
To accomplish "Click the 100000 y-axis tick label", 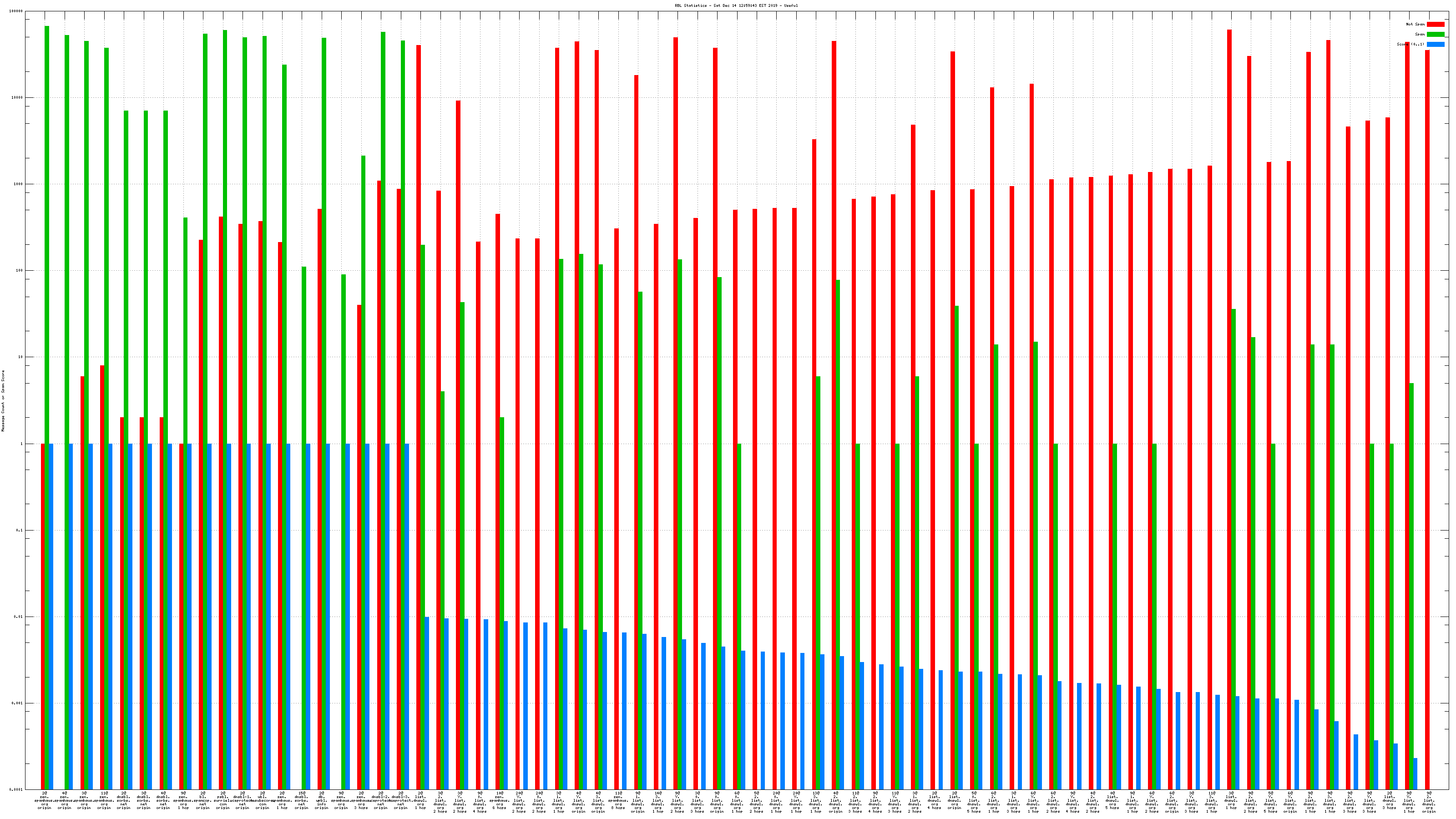I will point(16,11).
